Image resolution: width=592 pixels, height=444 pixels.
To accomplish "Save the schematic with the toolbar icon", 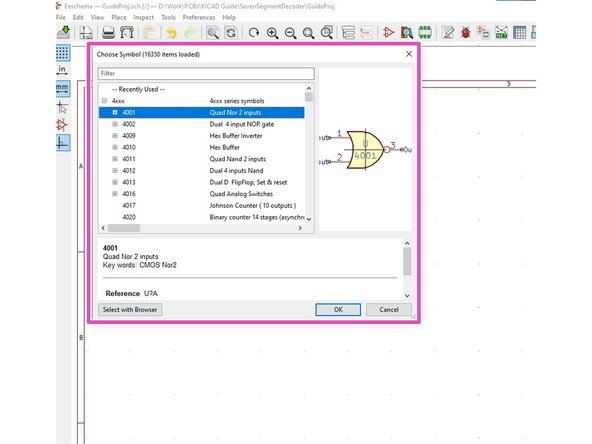I will [x=63, y=32].
